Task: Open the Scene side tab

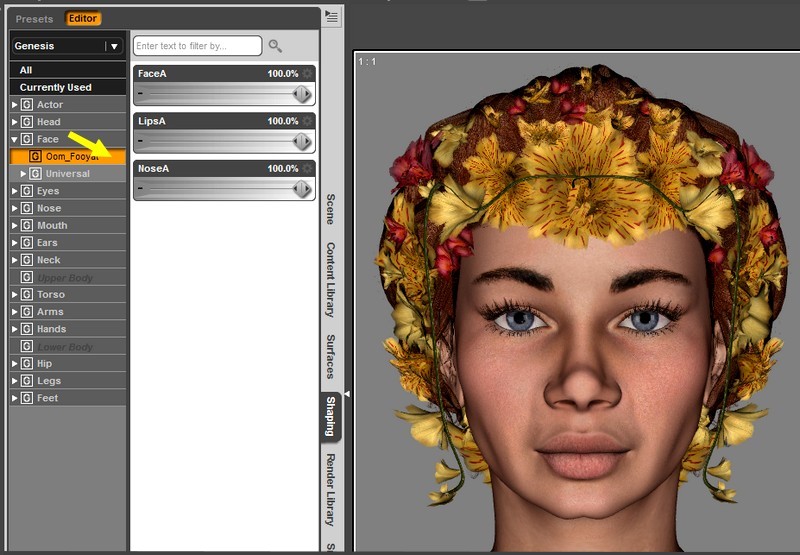Action: (x=331, y=209)
